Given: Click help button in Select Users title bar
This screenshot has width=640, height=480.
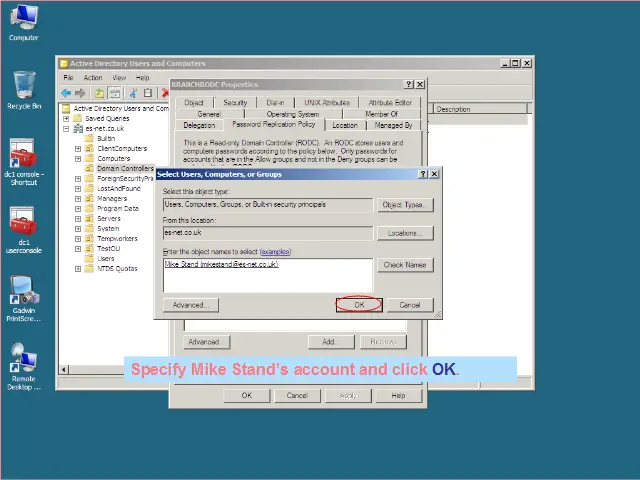Looking at the screenshot, I should [x=422, y=174].
